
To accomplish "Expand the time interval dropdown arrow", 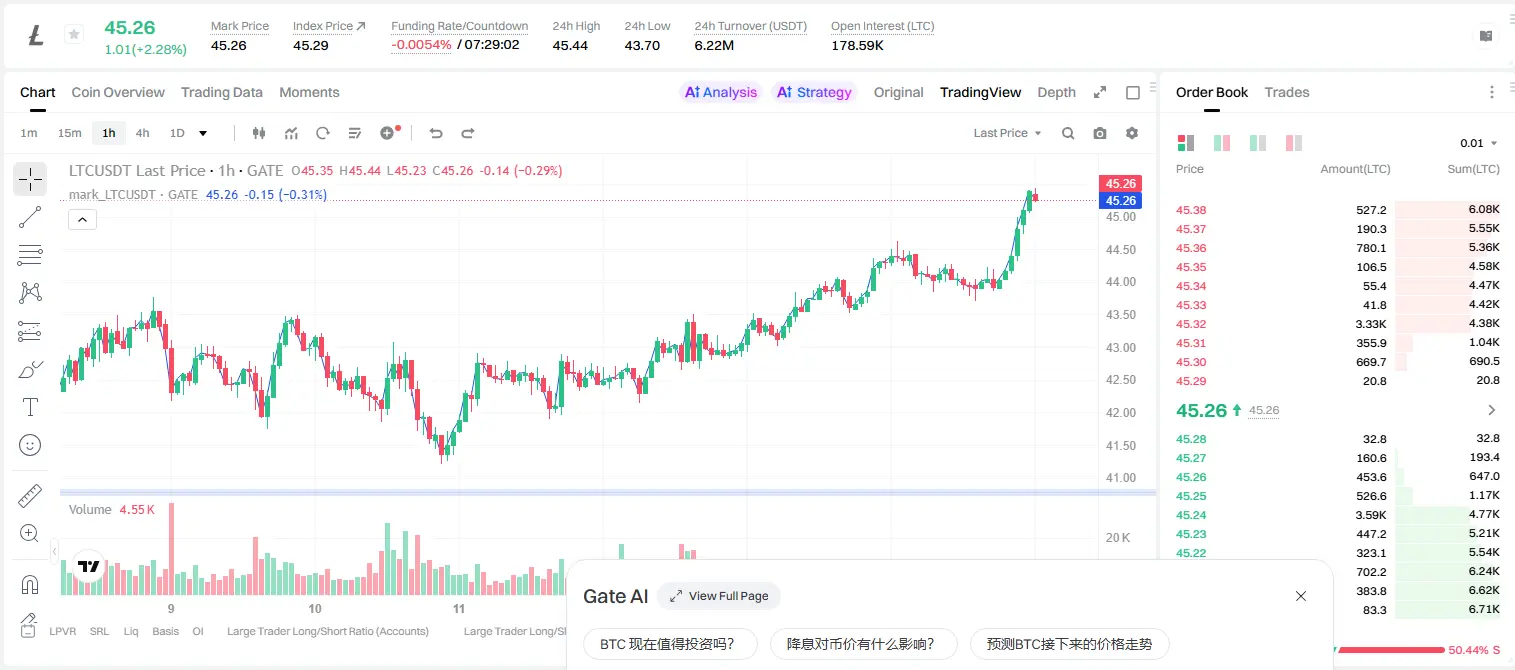I will click(203, 133).
